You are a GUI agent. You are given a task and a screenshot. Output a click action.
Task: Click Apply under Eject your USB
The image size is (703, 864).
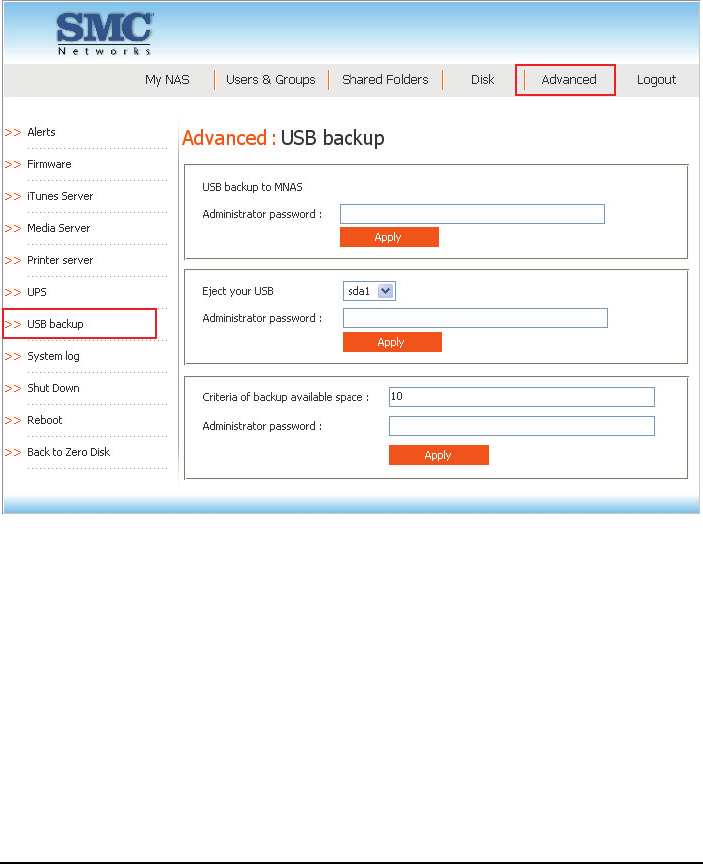pyautogui.click(x=392, y=342)
